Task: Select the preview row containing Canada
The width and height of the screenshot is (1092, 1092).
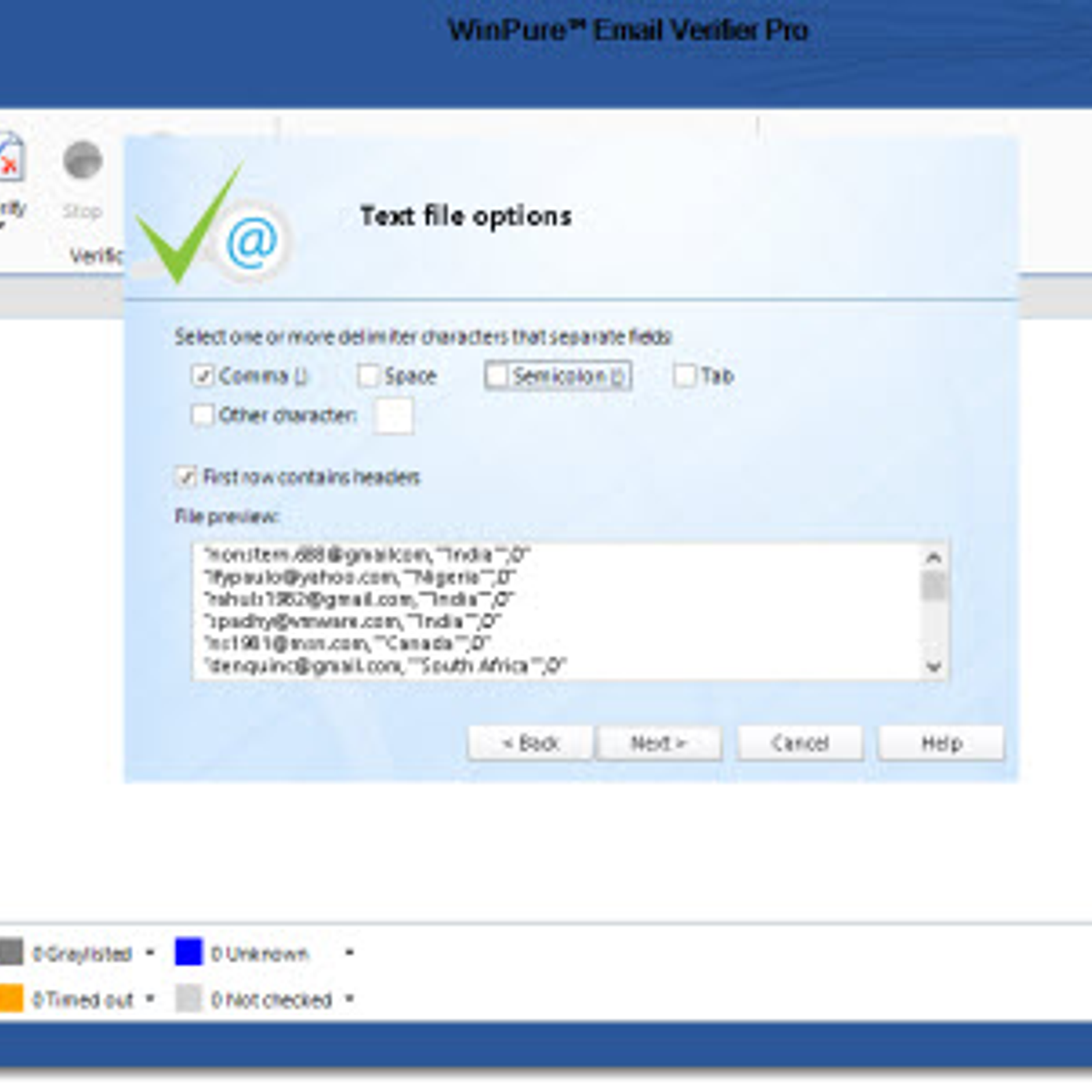Action: (347, 643)
